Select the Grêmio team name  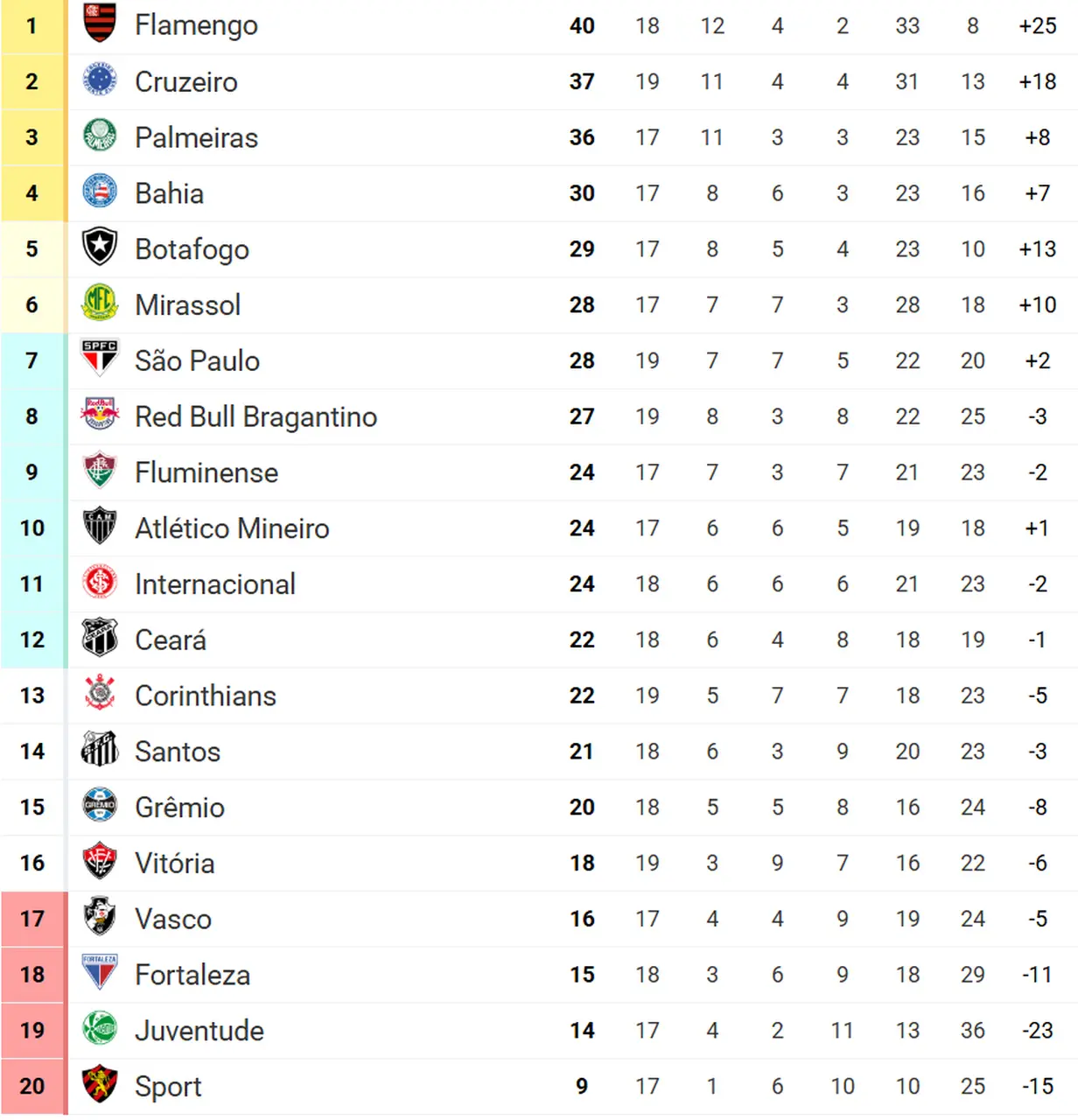(179, 808)
